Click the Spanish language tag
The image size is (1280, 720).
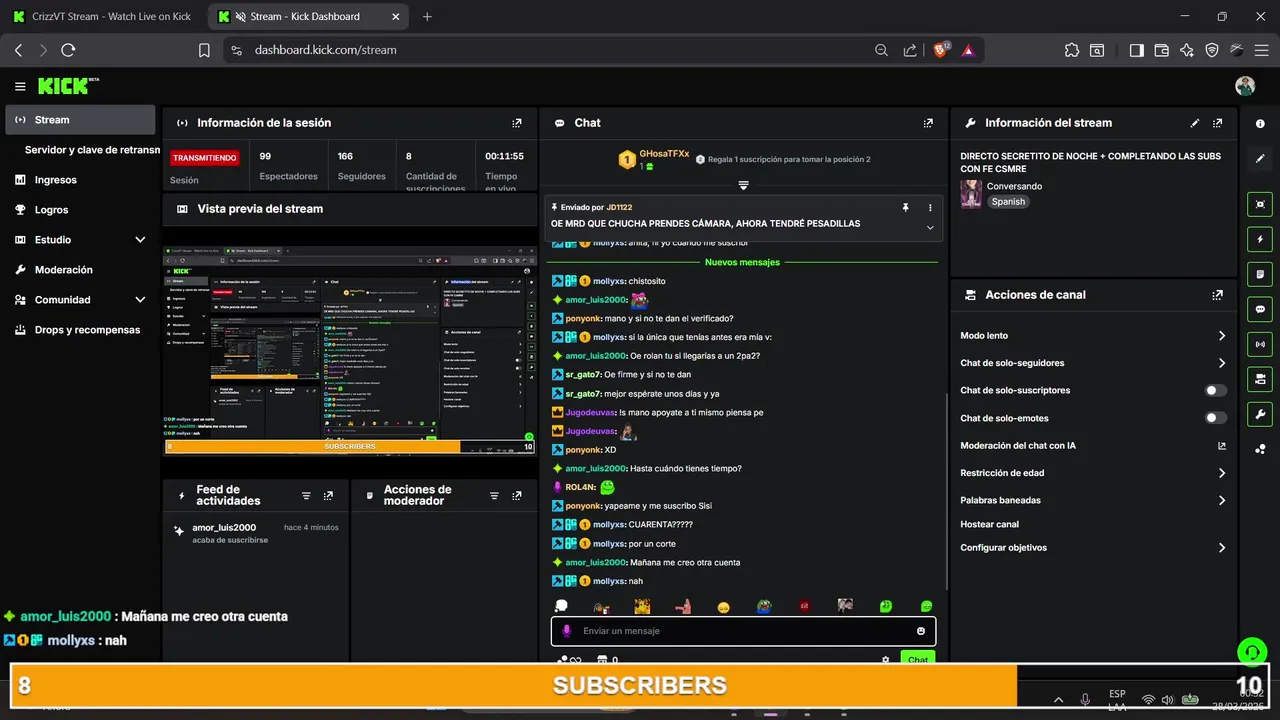1008,202
